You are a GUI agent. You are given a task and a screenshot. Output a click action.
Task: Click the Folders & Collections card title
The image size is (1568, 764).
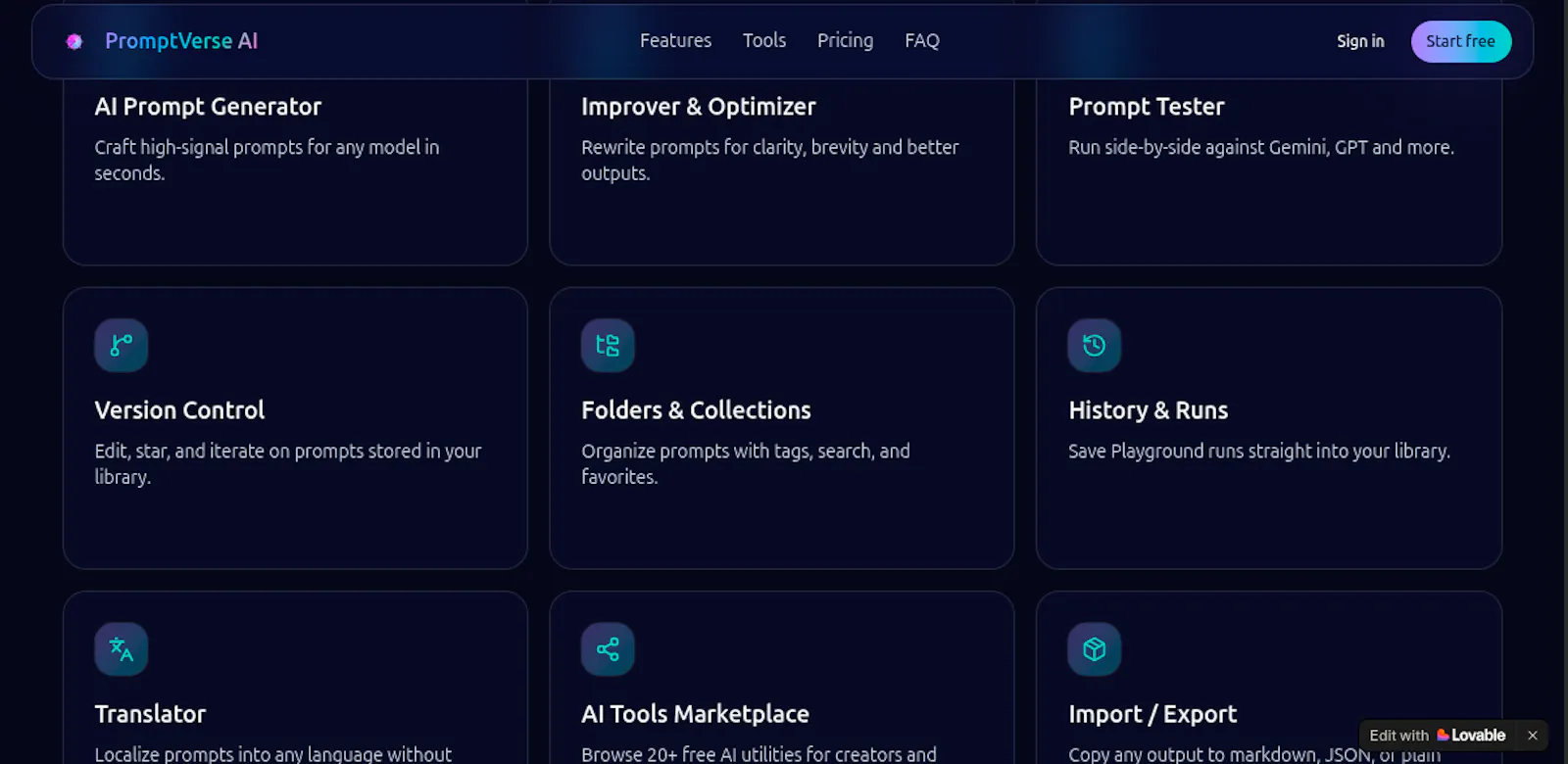[x=696, y=410]
